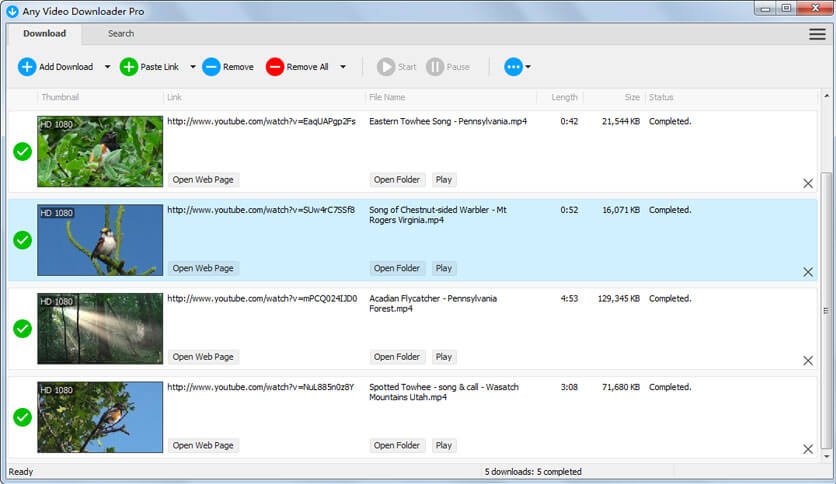836x484 pixels.
Task: Click completed checkmark for Spotted Towhee row
Action: pyautogui.click(x=22, y=417)
